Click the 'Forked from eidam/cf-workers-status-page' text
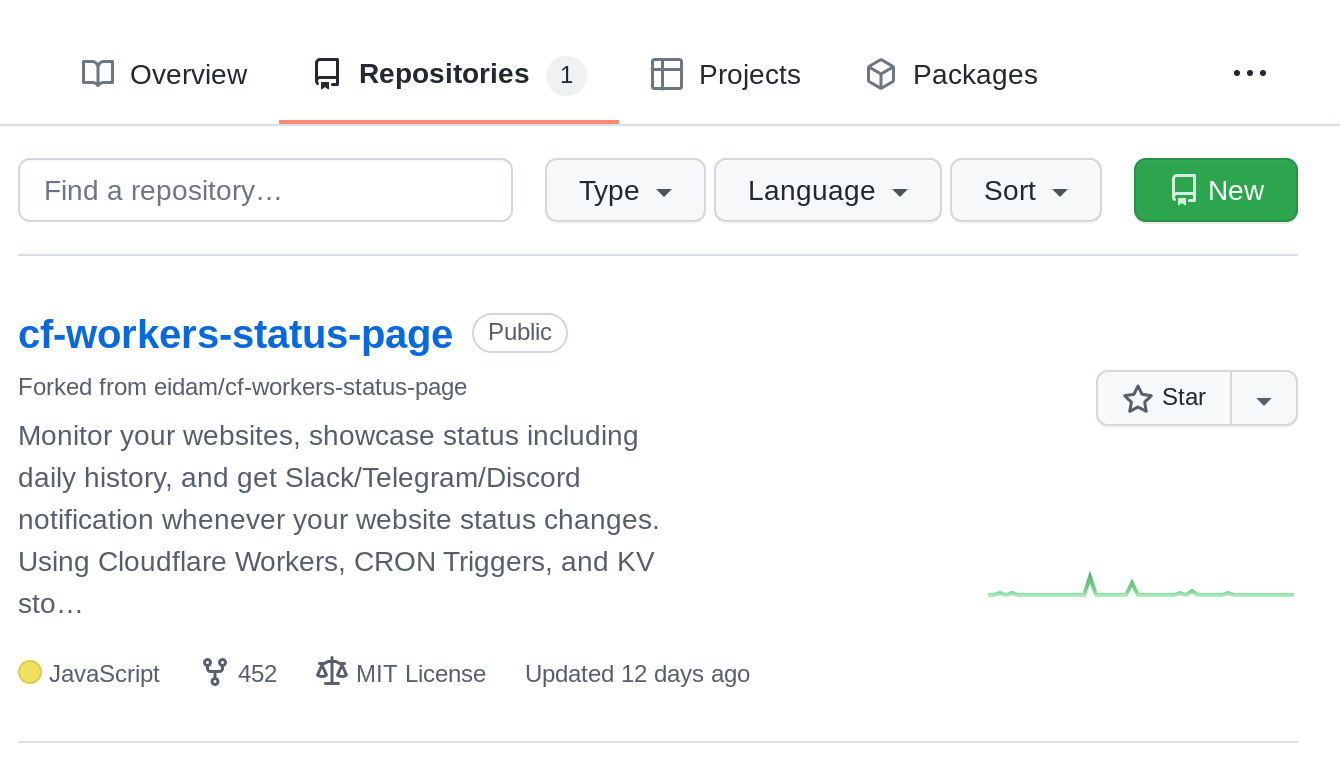Screen dimensions: 1340x760 [243, 387]
